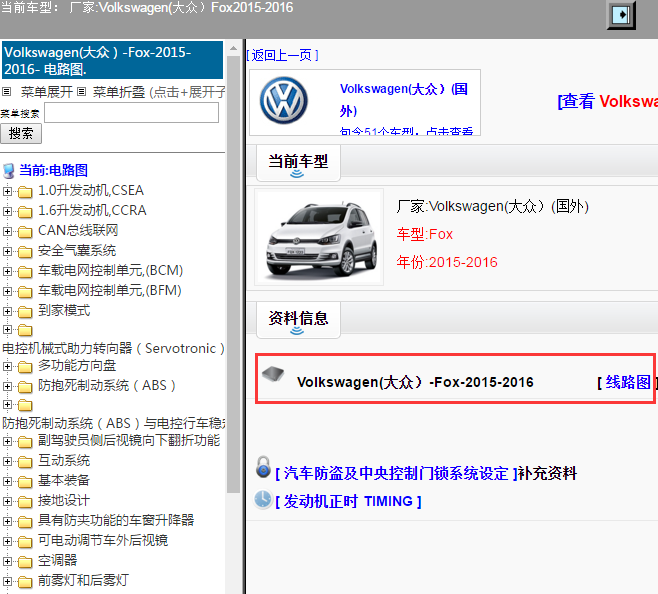Click the clock icon beside engine timing

(263, 499)
